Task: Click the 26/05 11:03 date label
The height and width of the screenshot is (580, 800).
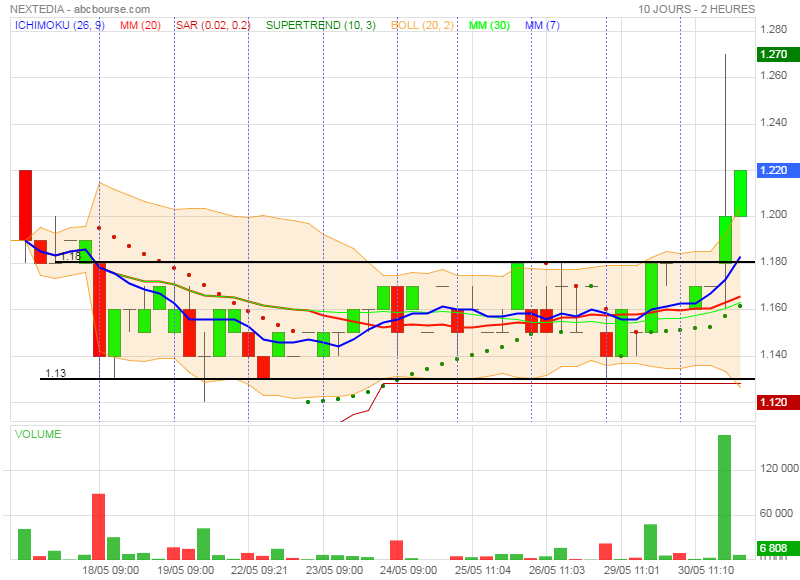Action: tap(557, 570)
